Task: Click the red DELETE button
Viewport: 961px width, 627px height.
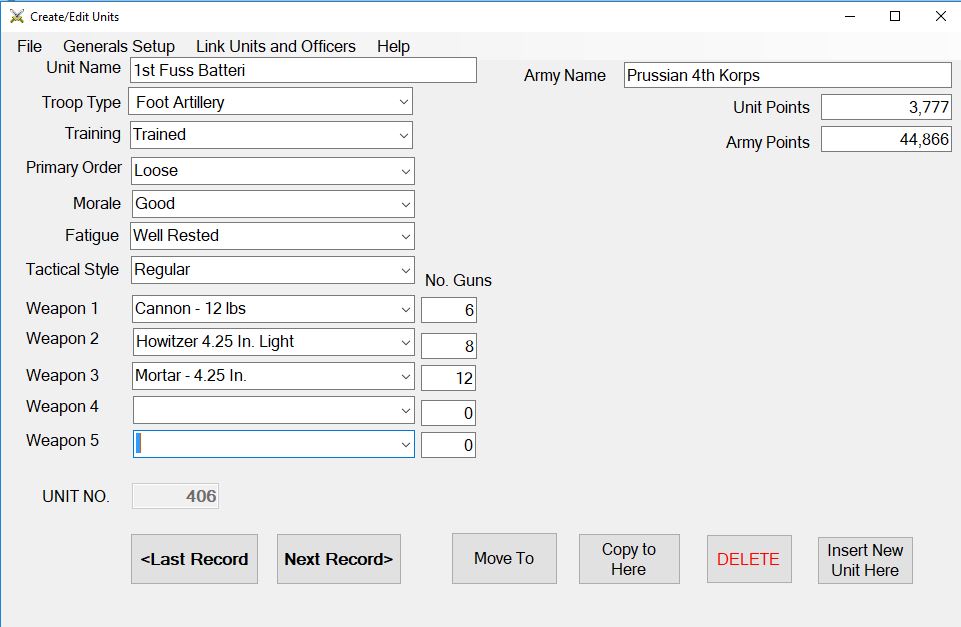Action: [x=748, y=559]
